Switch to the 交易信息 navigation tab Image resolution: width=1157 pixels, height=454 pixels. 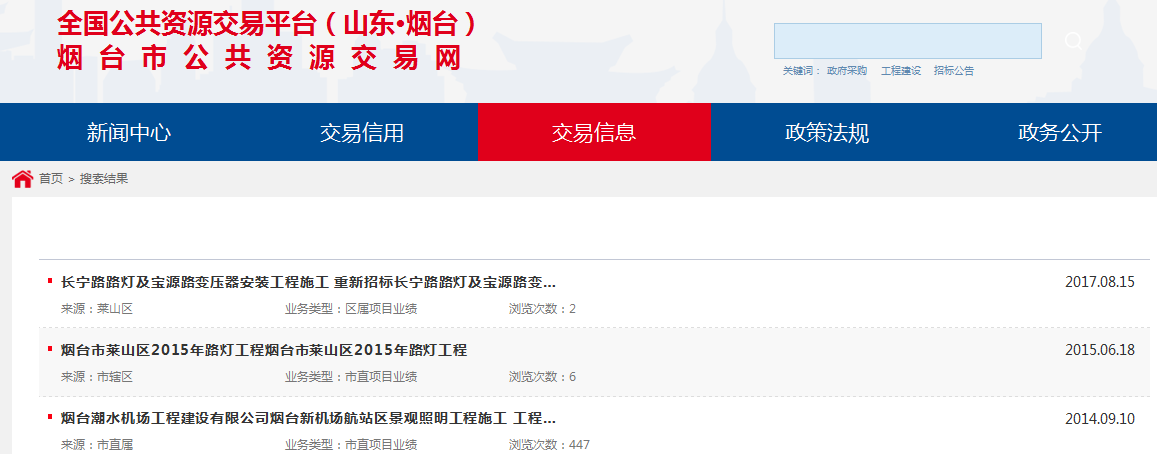[594, 133]
